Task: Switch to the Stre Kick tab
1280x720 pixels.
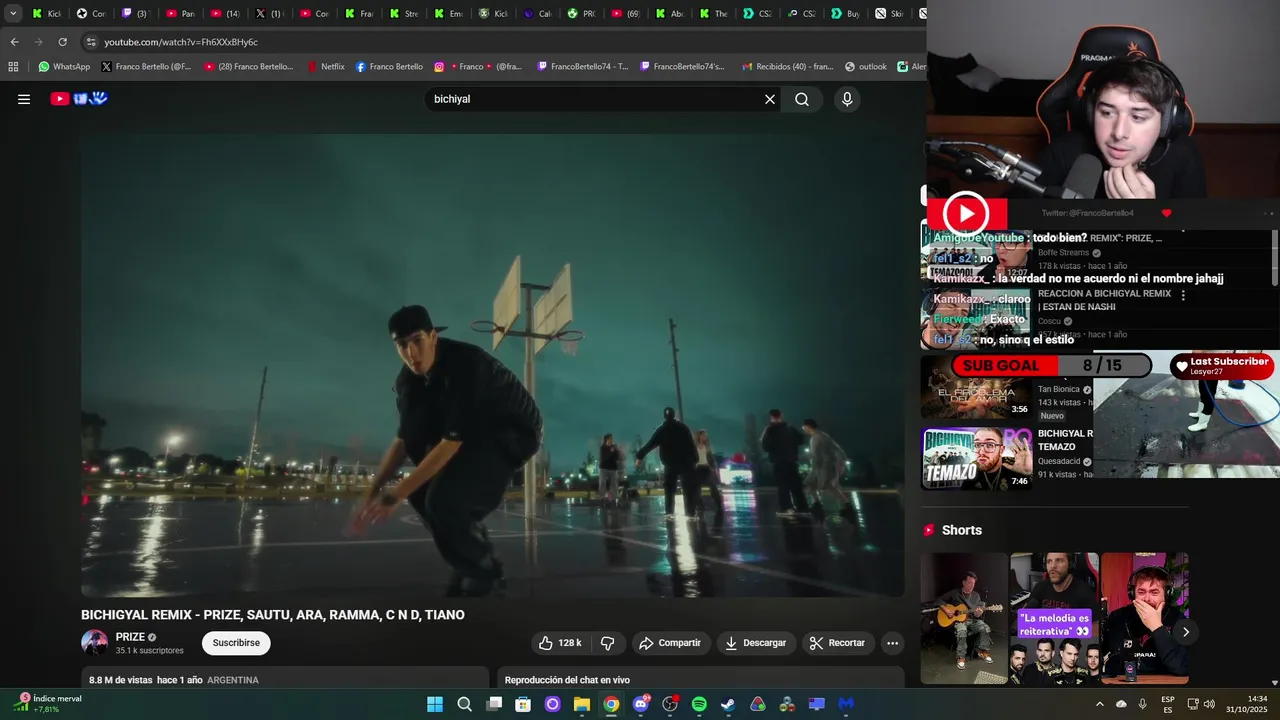Action: pos(403,13)
